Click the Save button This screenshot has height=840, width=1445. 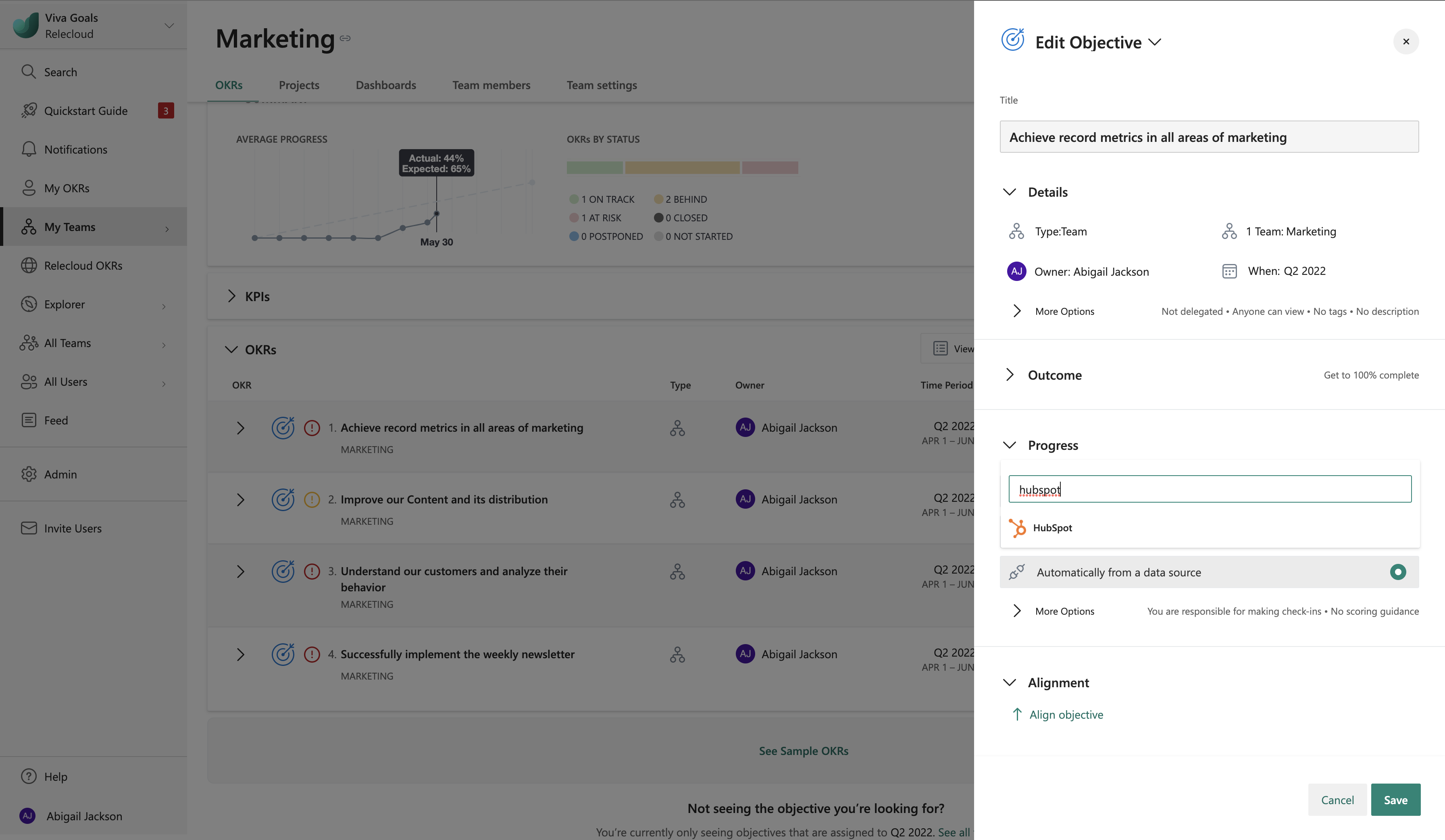(1395, 799)
